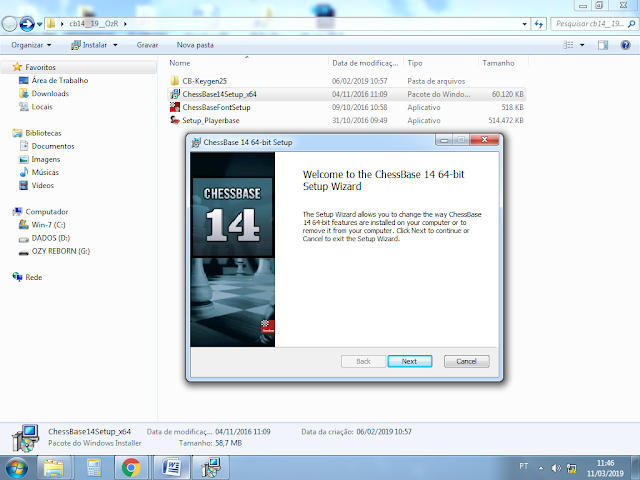Image resolution: width=640 pixels, height=480 pixels.
Task: Select the CB-Keygen25 folder
Action: (x=204, y=81)
